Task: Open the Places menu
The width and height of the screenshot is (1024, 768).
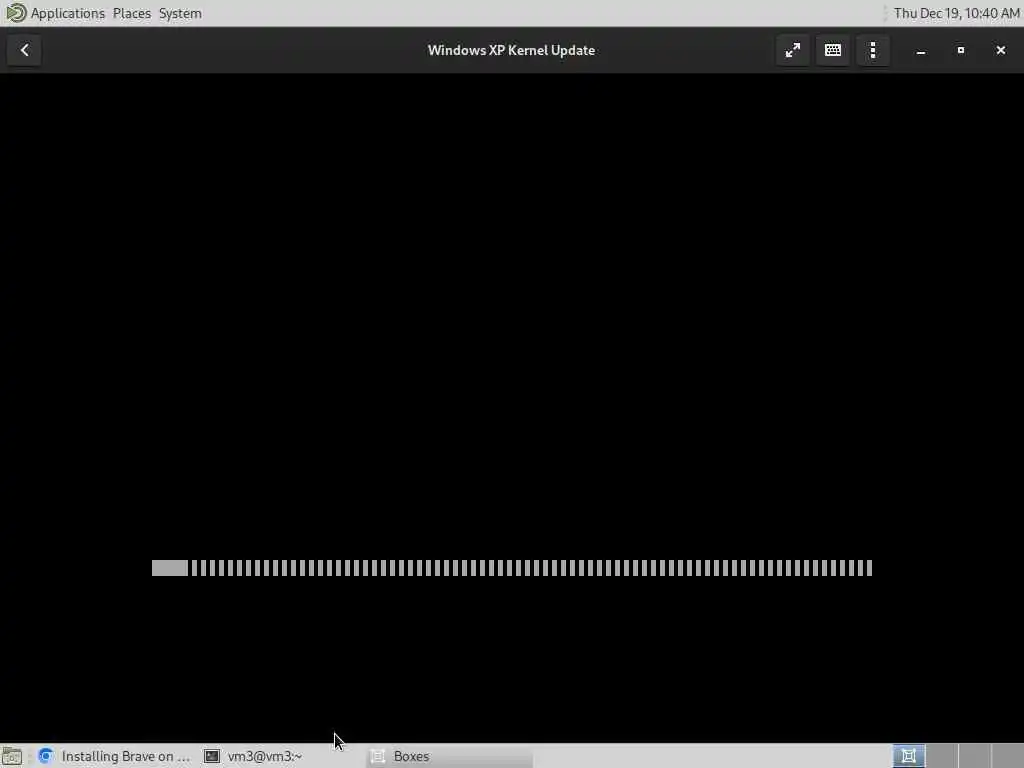Action: pyautogui.click(x=131, y=13)
